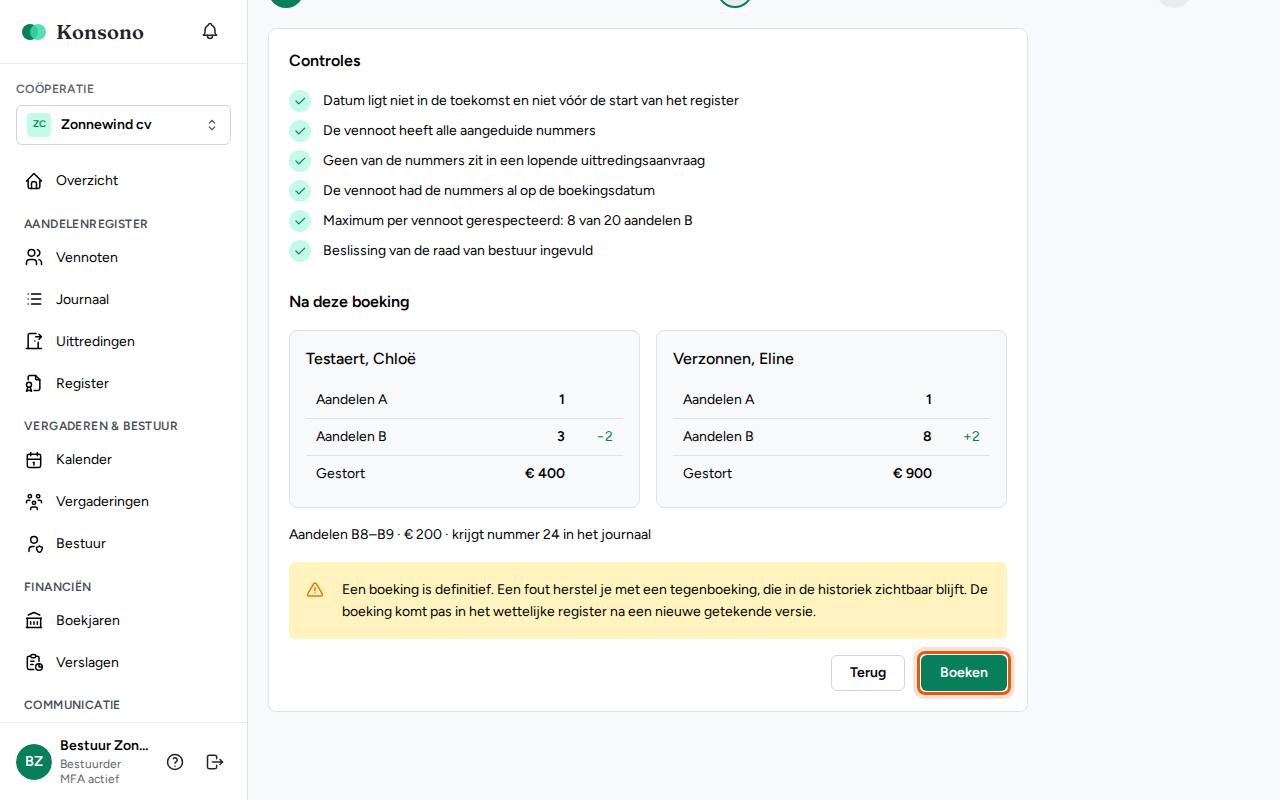The height and width of the screenshot is (800, 1280).
Task: Confirm with the Boeken button
Action: pyautogui.click(x=964, y=673)
